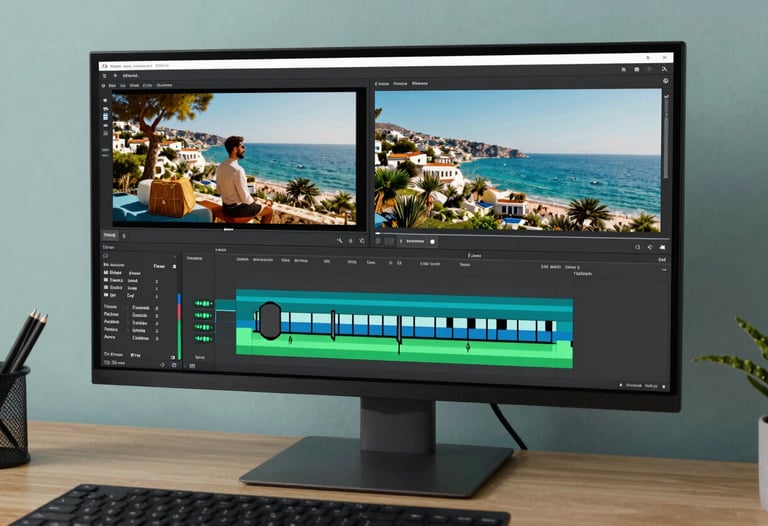
Task: Click the small icon at timeline header bottom-left
Action: [192, 366]
